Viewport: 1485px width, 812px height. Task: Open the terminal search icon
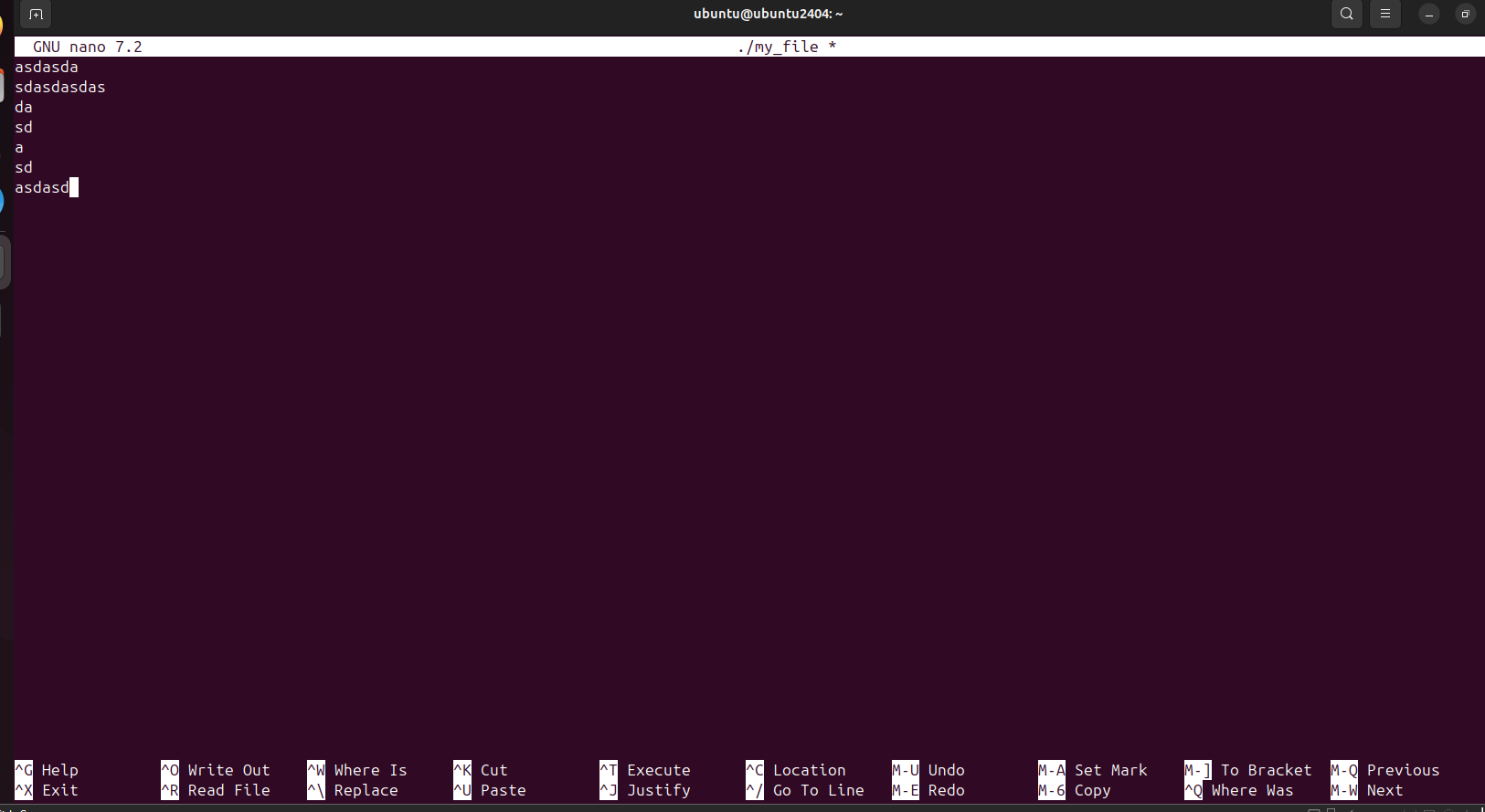click(1346, 15)
